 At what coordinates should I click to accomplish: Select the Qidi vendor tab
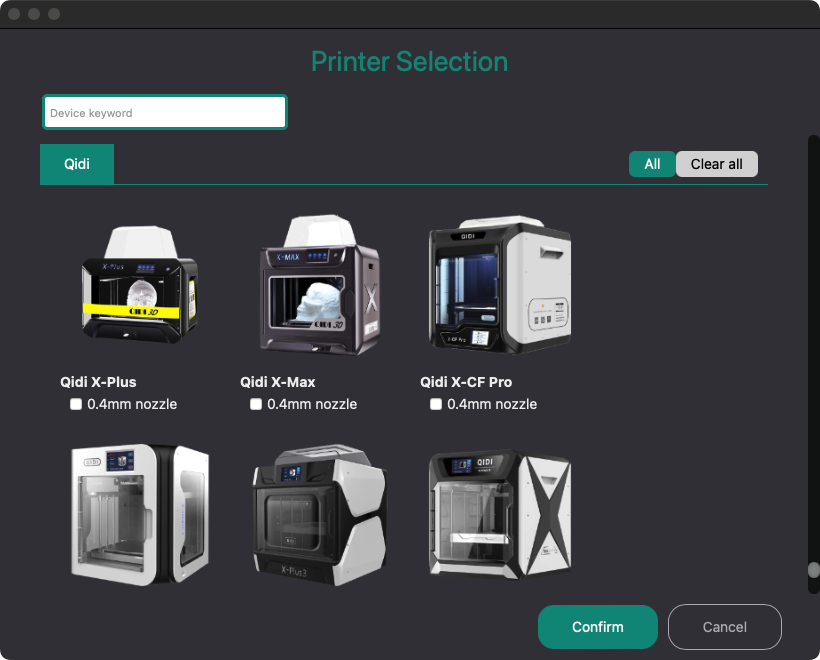pyautogui.click(x=77, y=164)
